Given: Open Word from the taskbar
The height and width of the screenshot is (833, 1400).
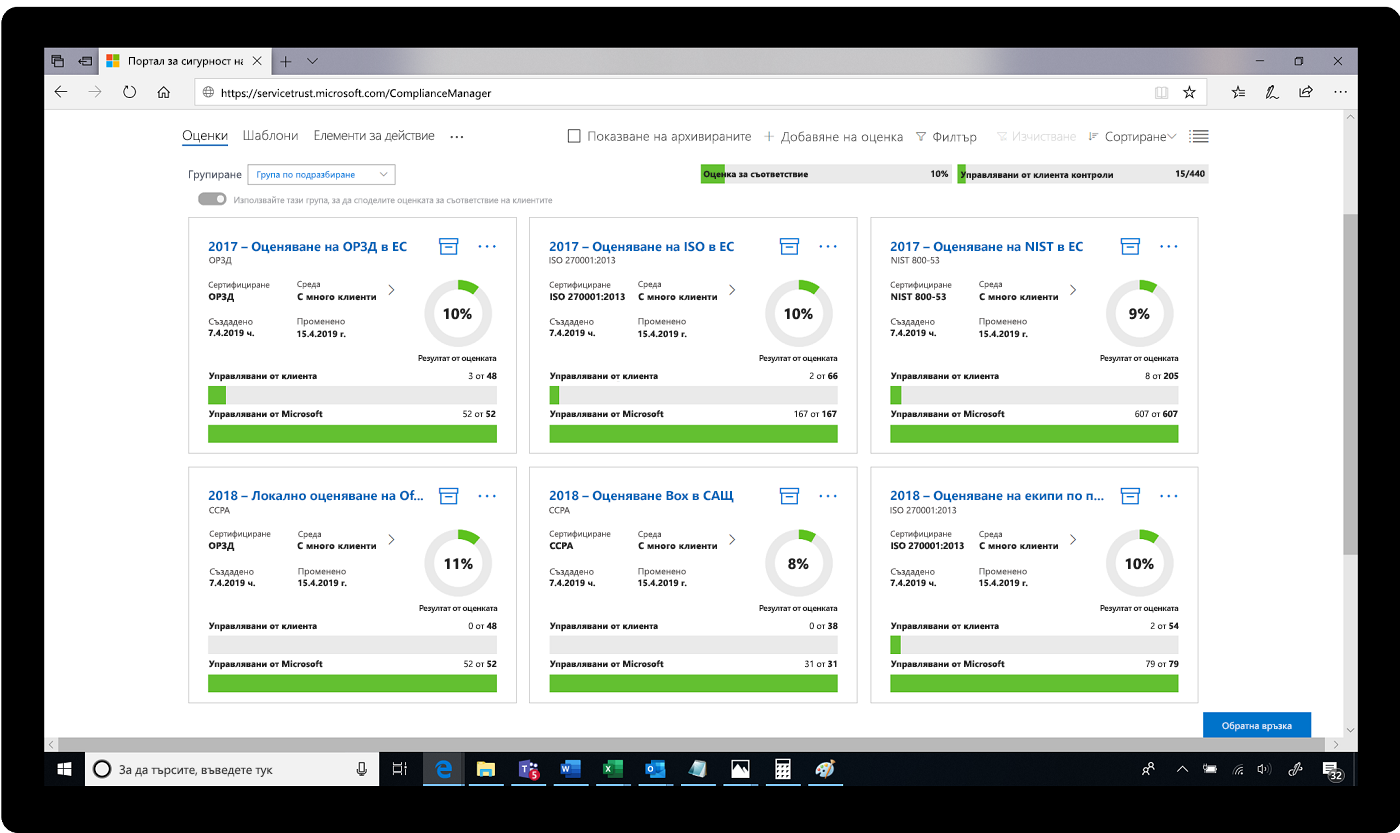Looking at the screenshot, I should pos(570,769).
